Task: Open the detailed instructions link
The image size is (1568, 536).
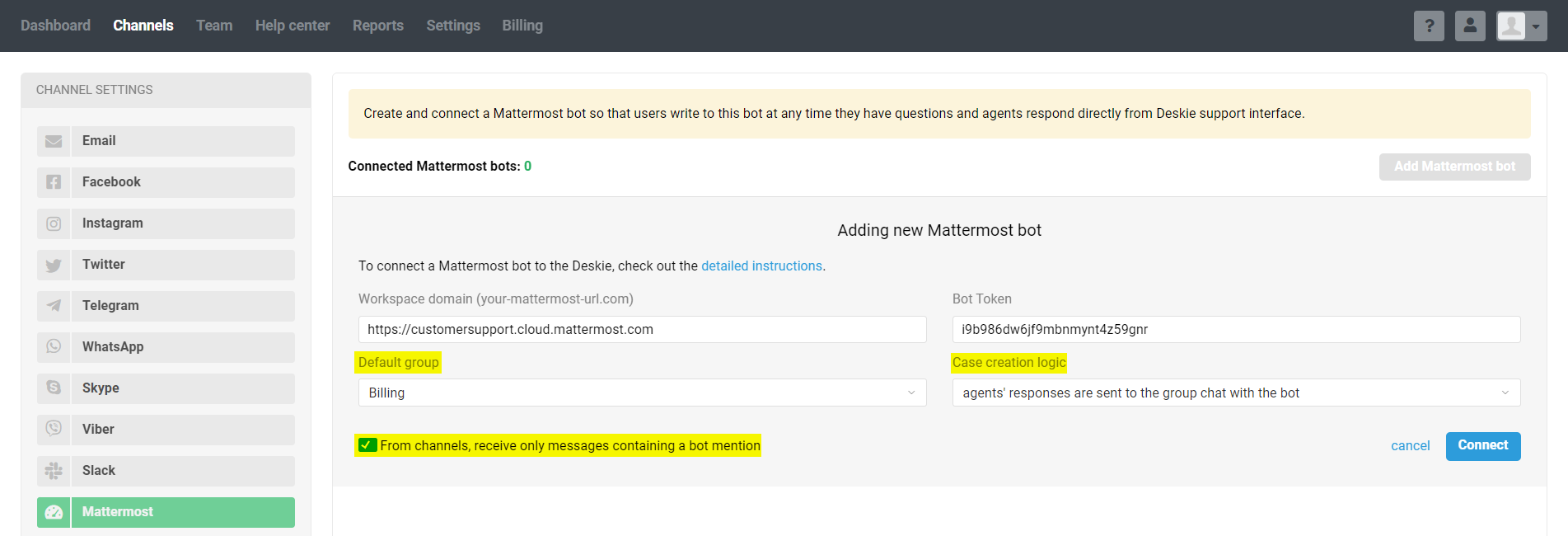Action: (x=761, y=266)
